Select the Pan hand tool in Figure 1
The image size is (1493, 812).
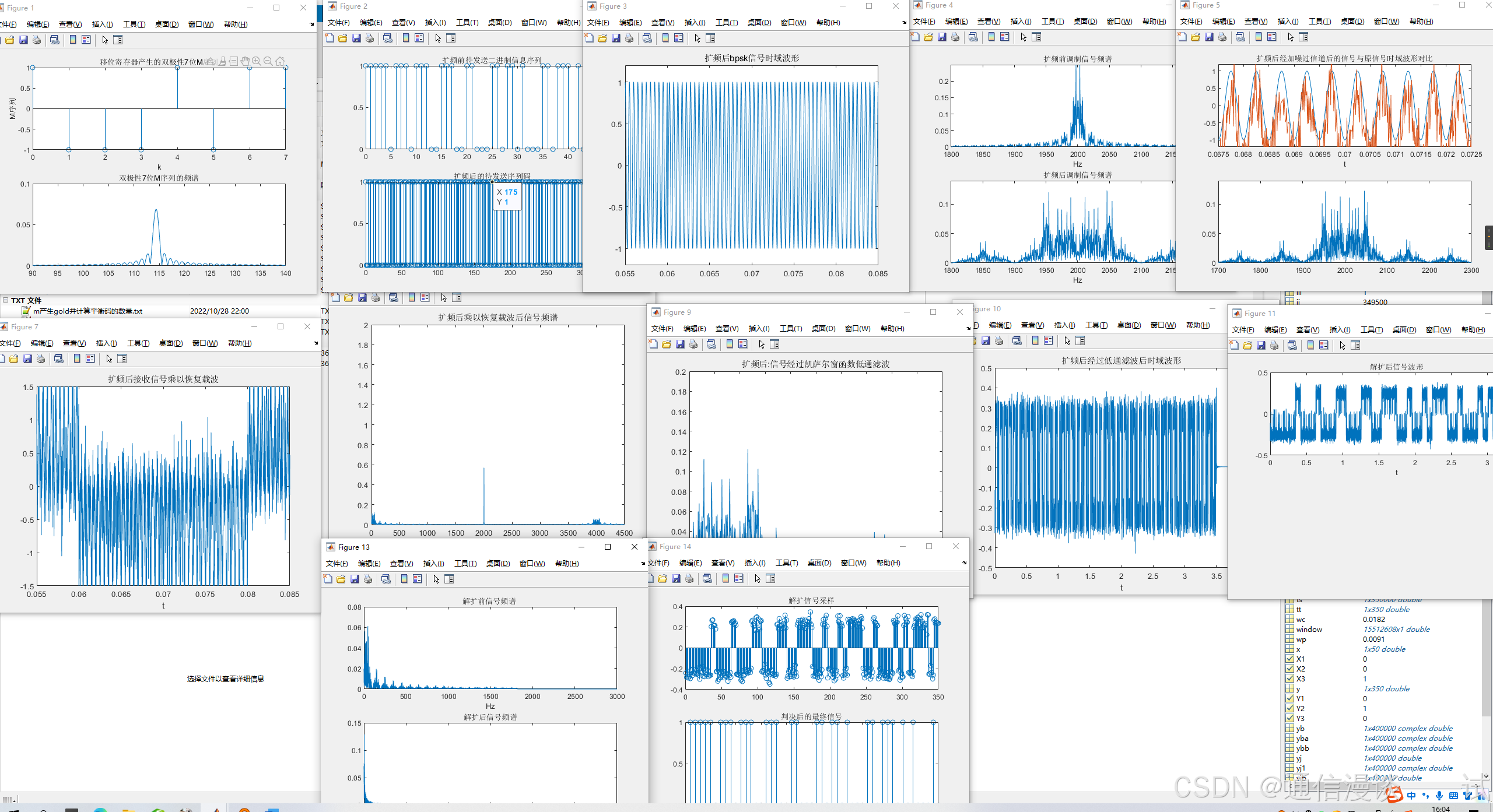pyautogui.click(x=245, y=61)
